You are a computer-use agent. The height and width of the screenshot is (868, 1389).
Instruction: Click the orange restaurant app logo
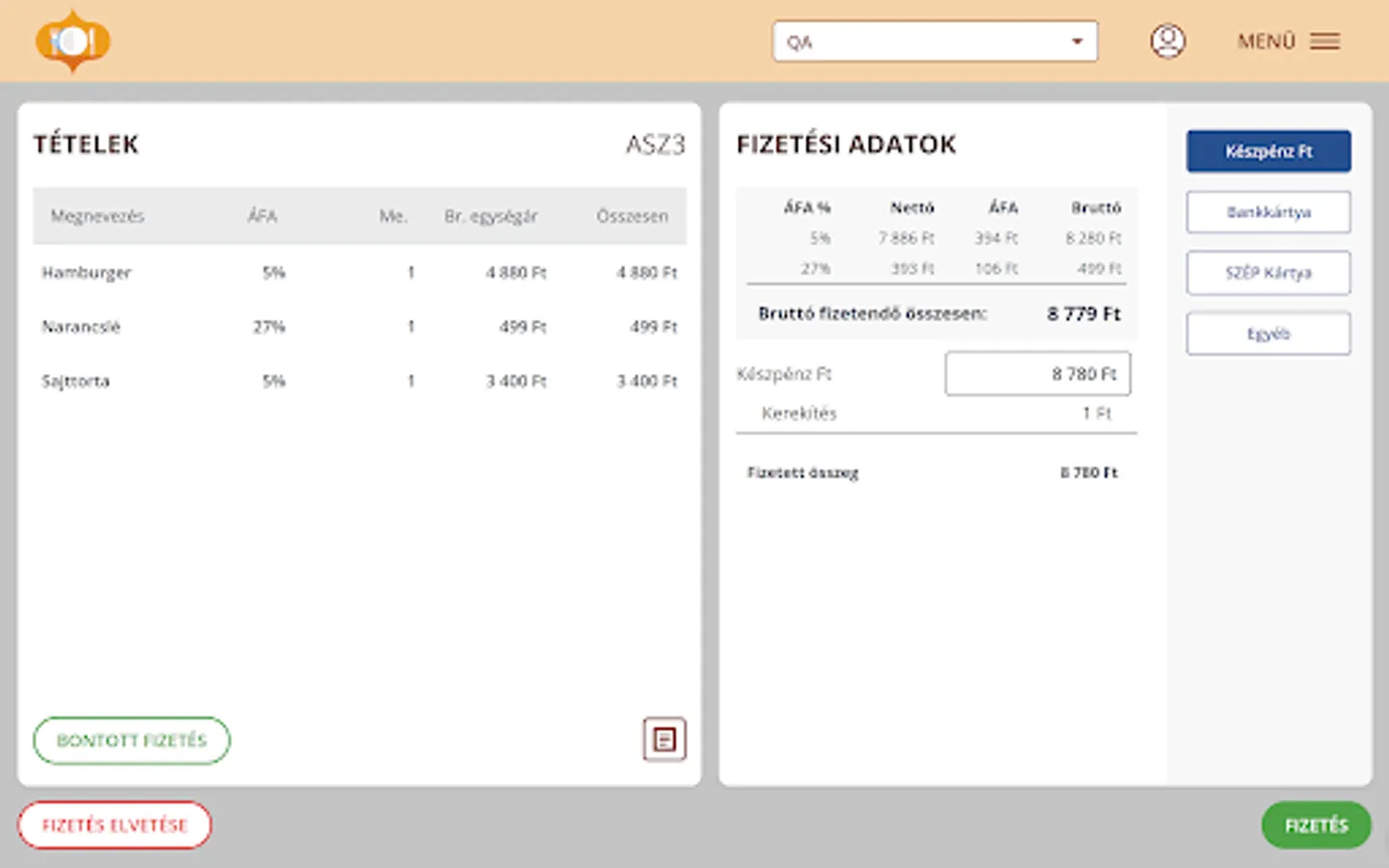pyautogui.click(x=73, y=41)
